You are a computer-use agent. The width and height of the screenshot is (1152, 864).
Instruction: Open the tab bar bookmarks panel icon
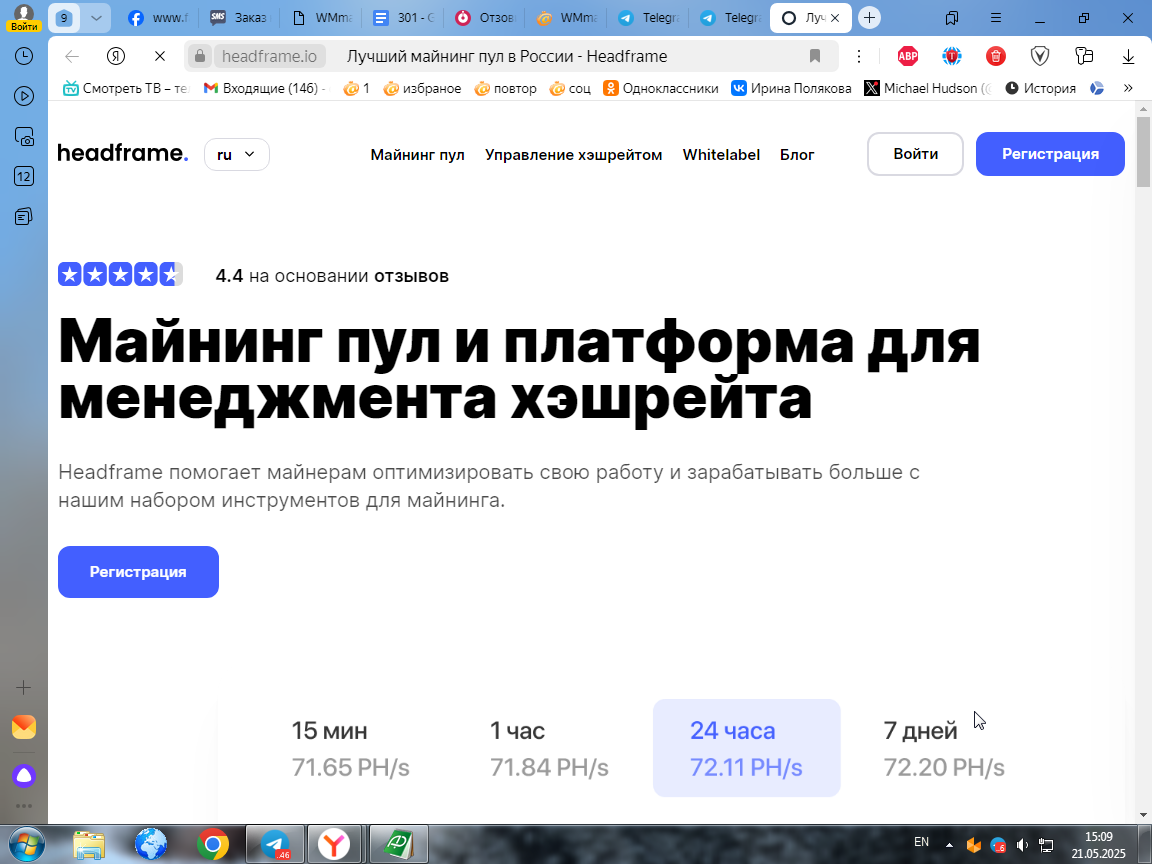pos(951,18)
